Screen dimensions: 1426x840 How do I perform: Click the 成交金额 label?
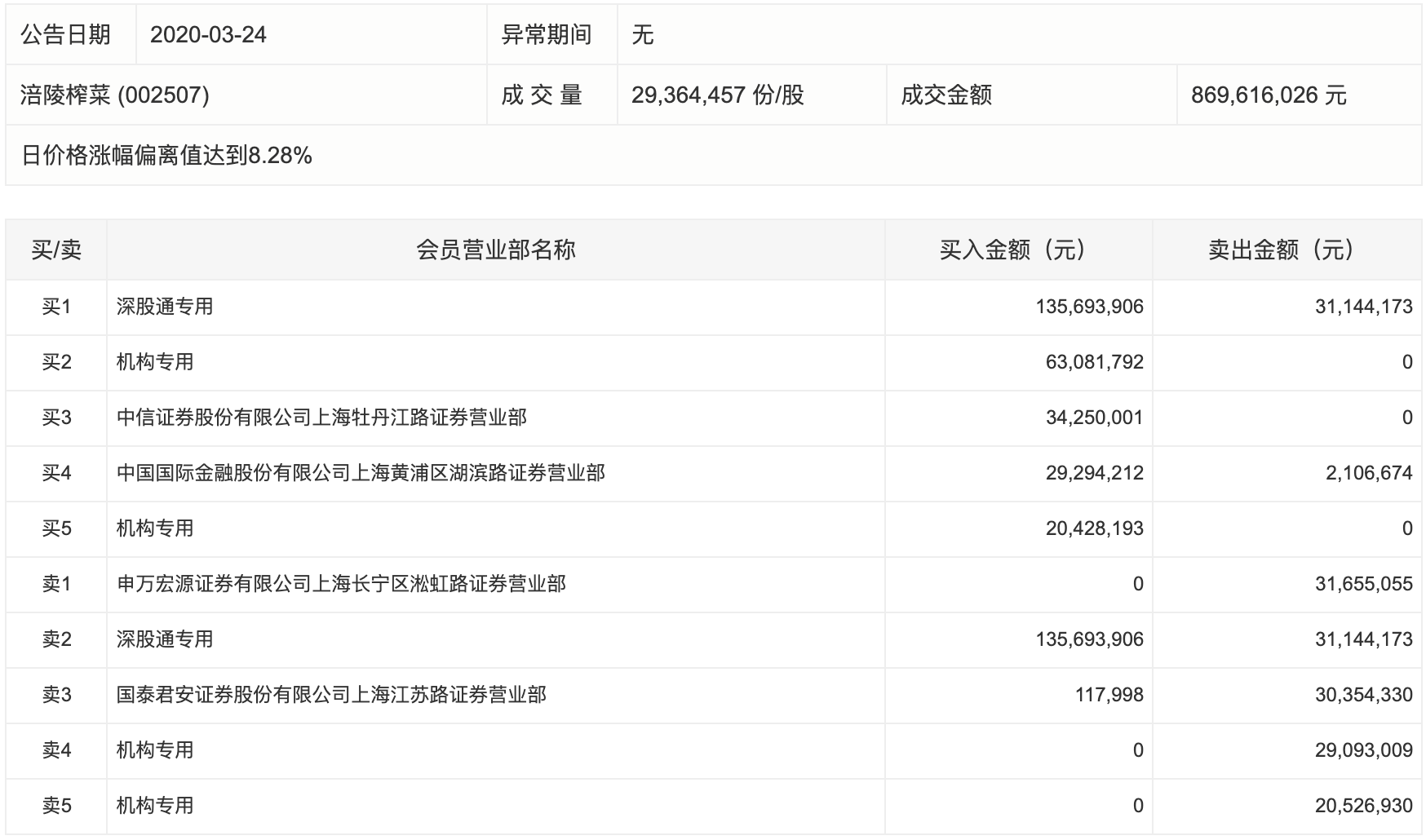pos(946,95)
